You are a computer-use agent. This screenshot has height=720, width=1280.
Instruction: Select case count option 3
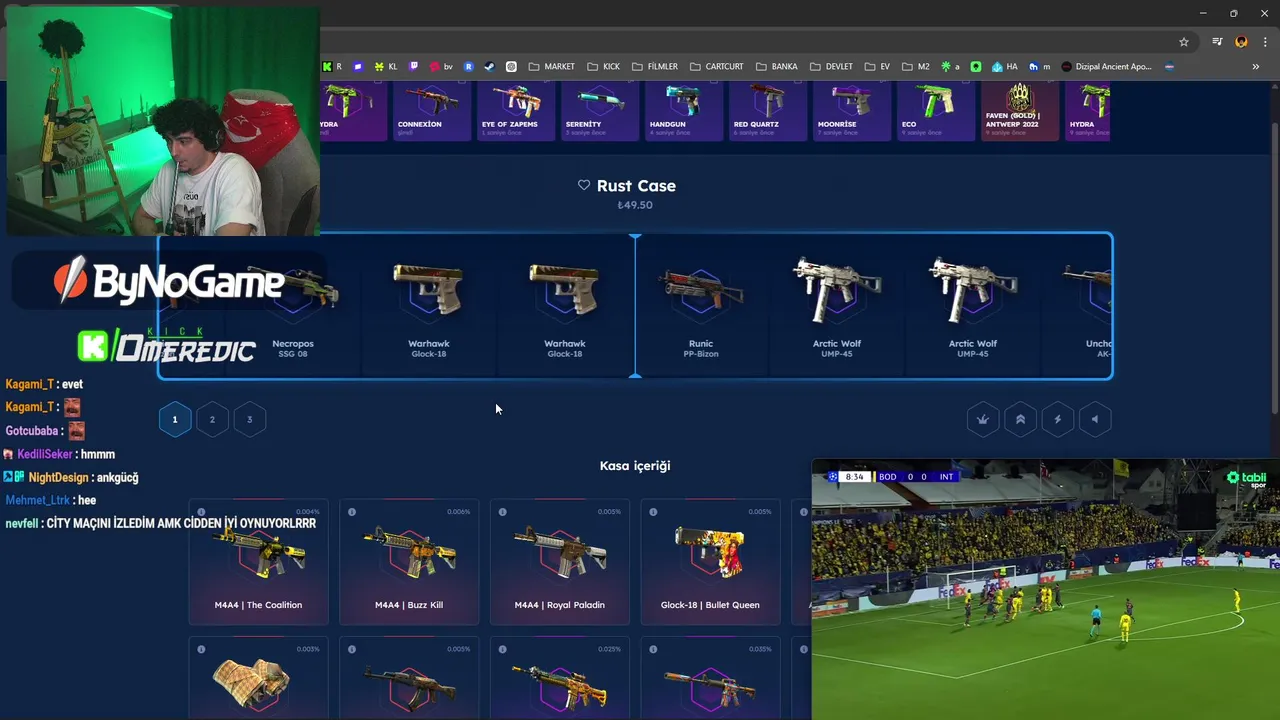[x=250, y=419]
